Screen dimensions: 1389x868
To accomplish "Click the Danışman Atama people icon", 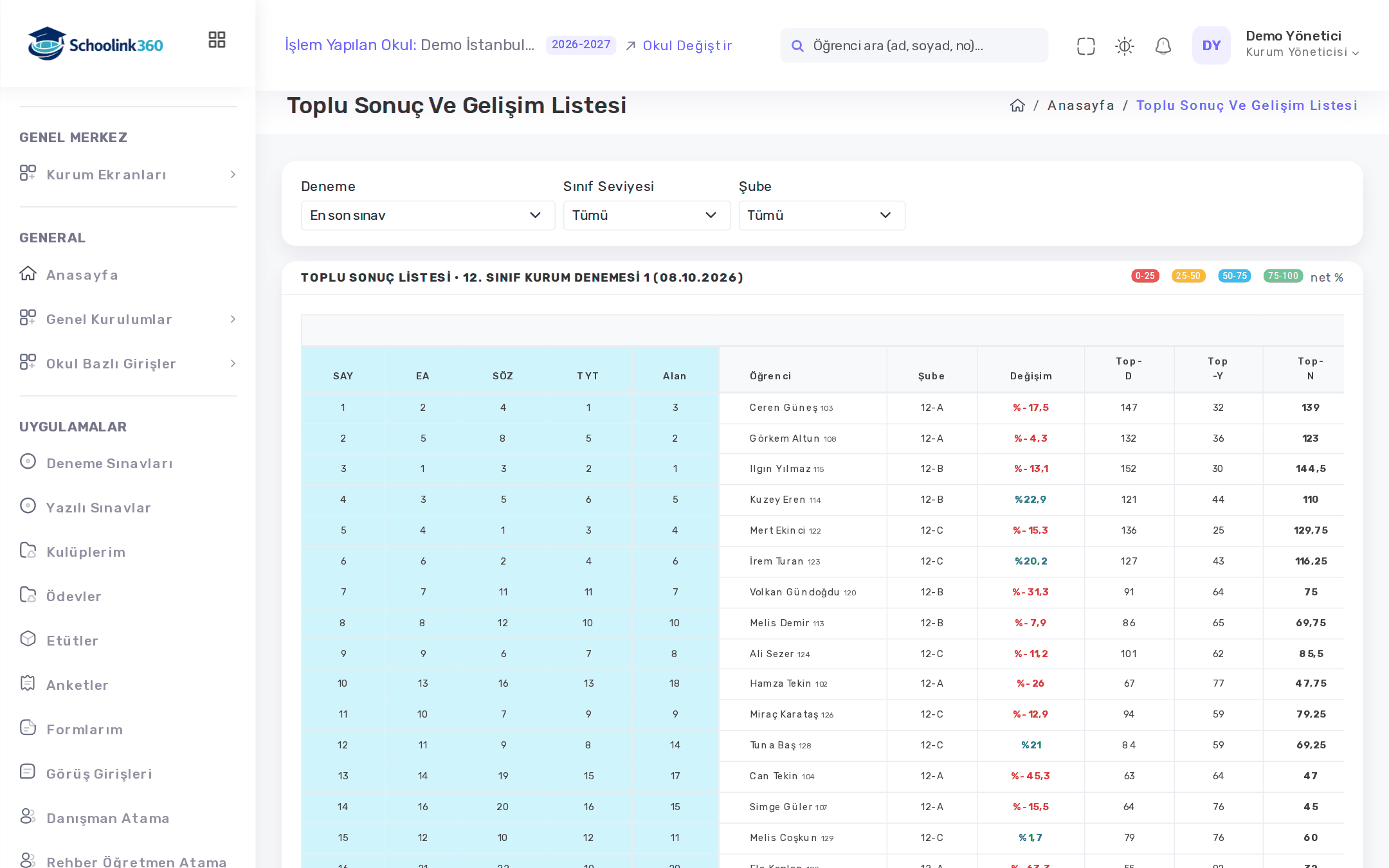I will pyautogui.click(x=28, y=816).
